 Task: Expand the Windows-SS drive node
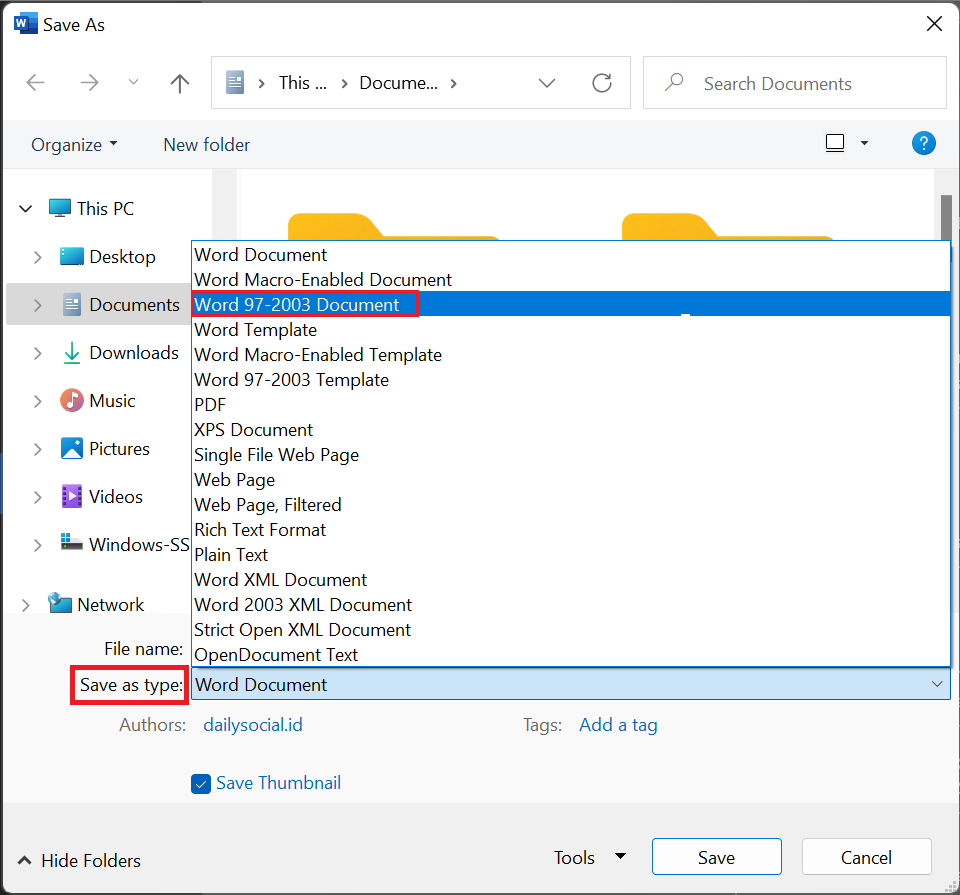37,545
